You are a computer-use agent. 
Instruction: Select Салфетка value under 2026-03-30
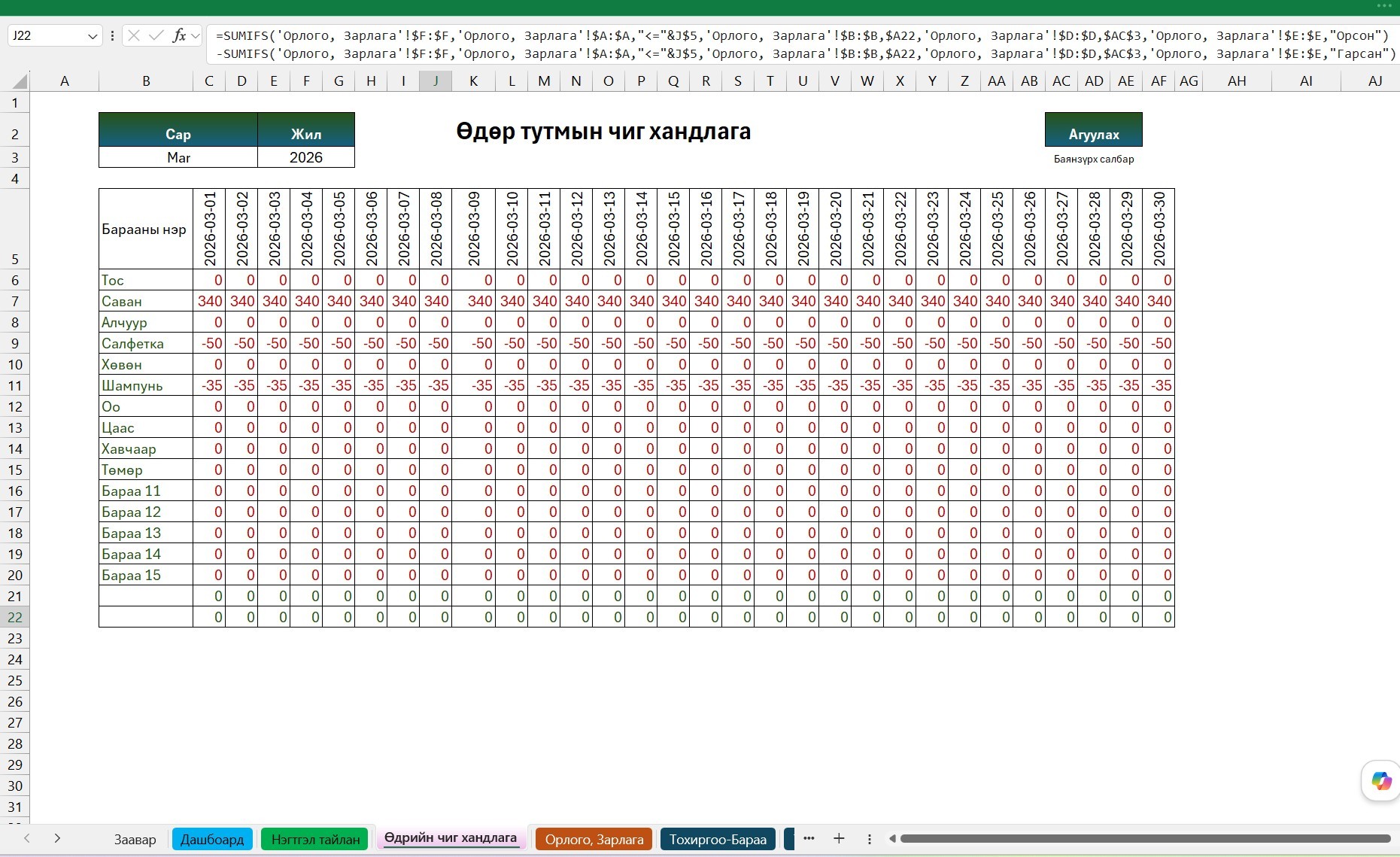coord(1159,343)
